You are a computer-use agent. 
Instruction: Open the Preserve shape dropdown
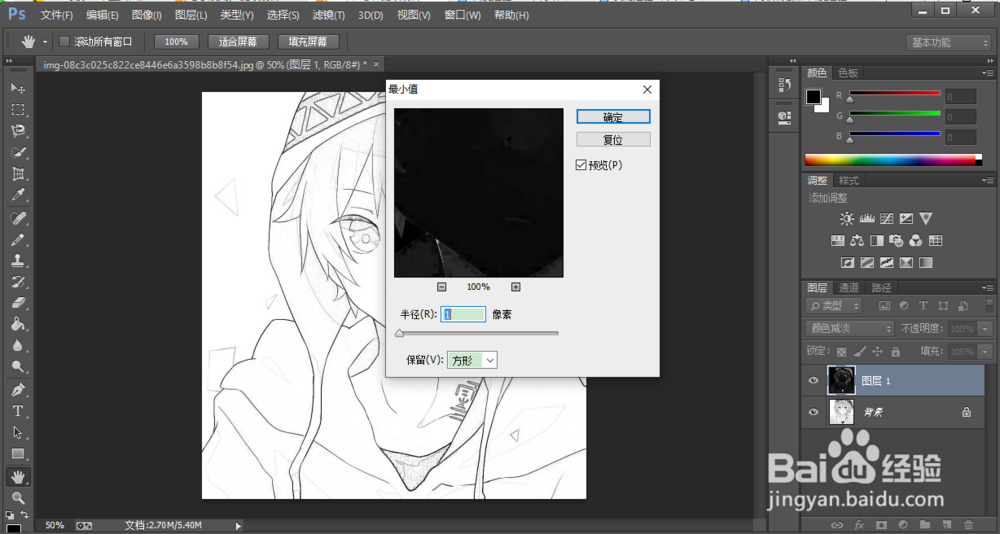pyautogui.click(x=472, y=360)
